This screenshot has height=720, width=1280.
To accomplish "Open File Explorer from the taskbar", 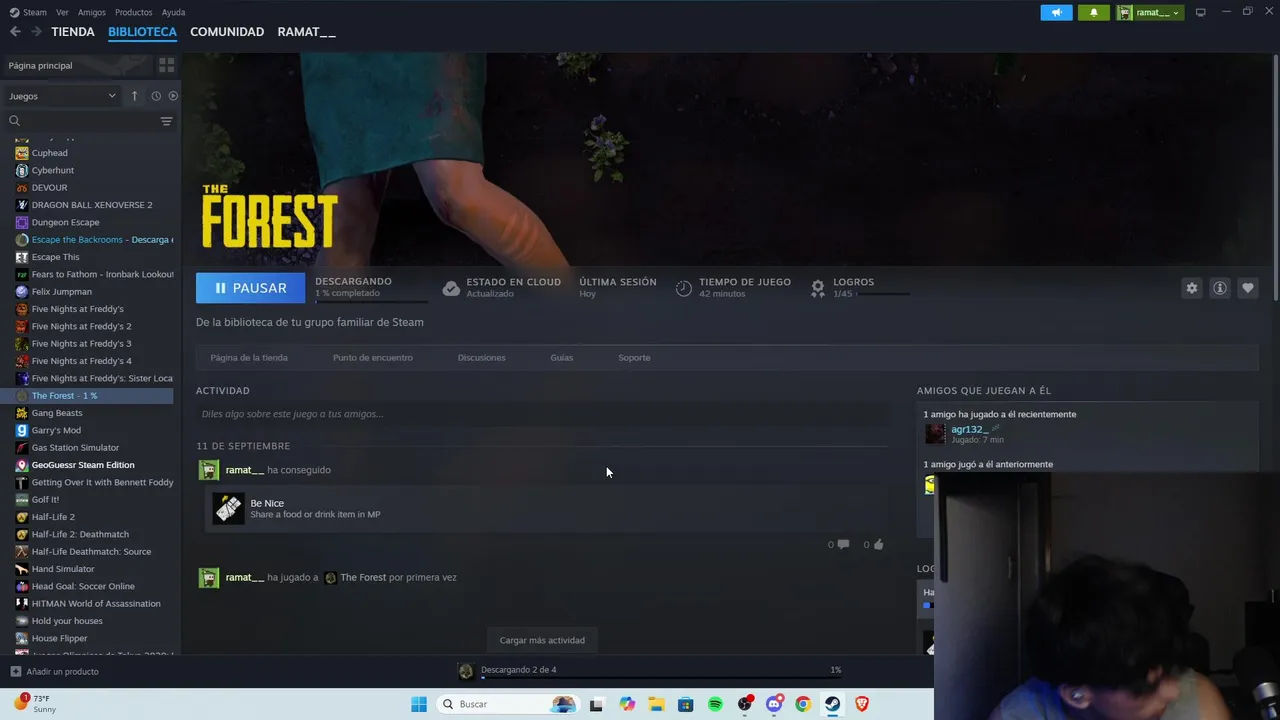I will click(x=656, y=704).
